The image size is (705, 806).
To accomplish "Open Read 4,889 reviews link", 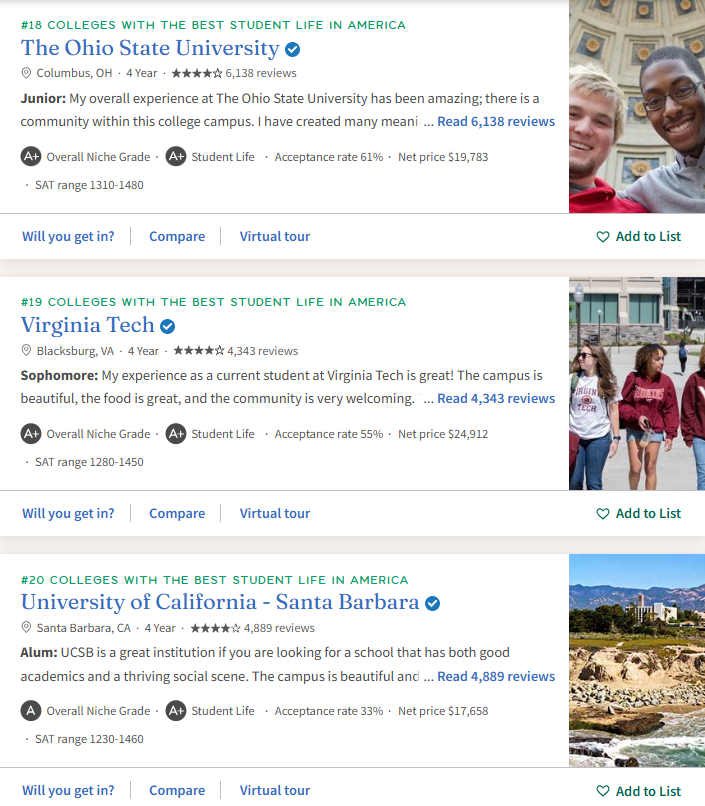I will click(x=496, y=676).
